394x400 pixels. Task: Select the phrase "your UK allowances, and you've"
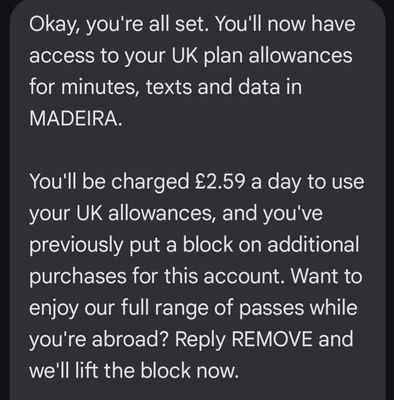(176, 213)
